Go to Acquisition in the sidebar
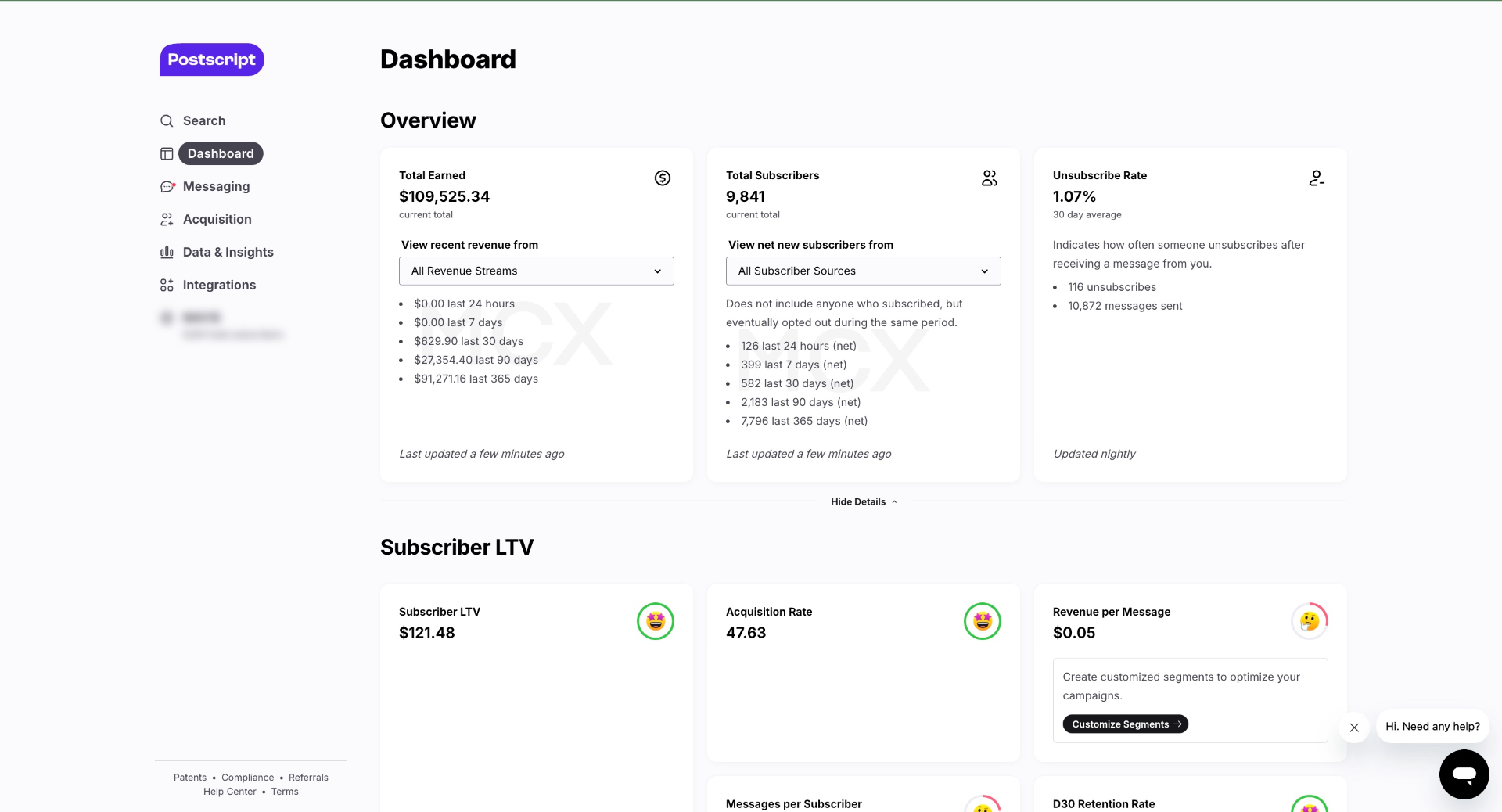Image resolution: width=1502 pixels, height=812 pixels. point(217,219)
